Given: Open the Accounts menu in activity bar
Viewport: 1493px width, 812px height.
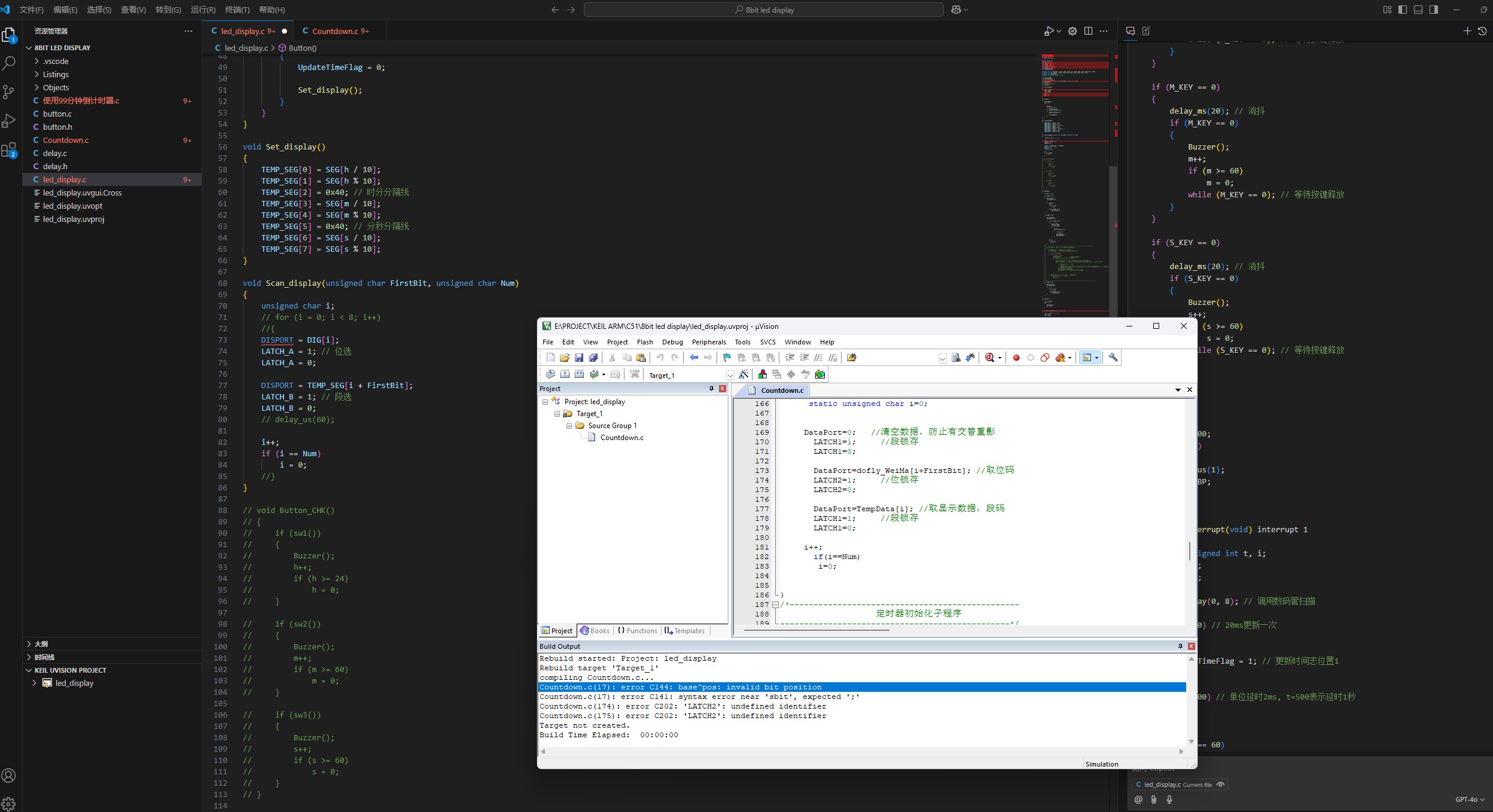Looking at the screenshot, I should click(x=9, y=776).
